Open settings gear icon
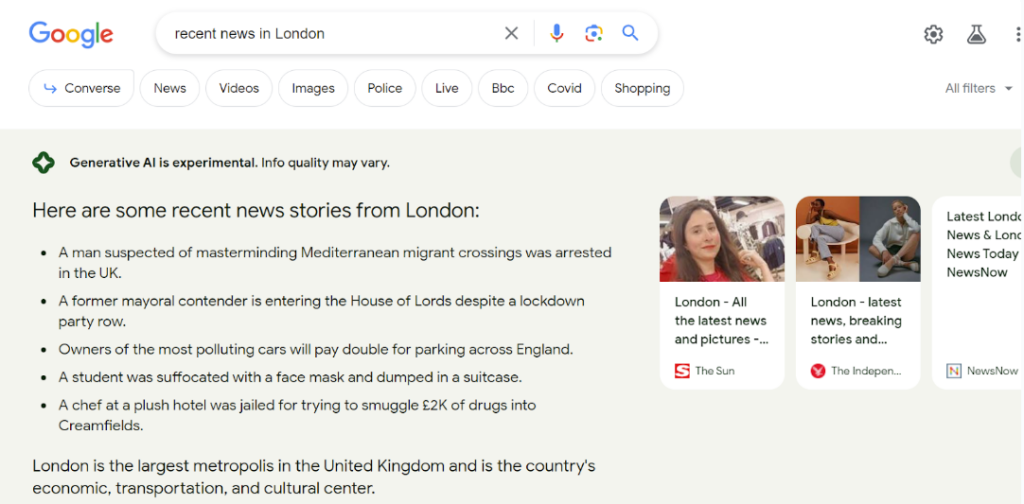 pos(933,34)
